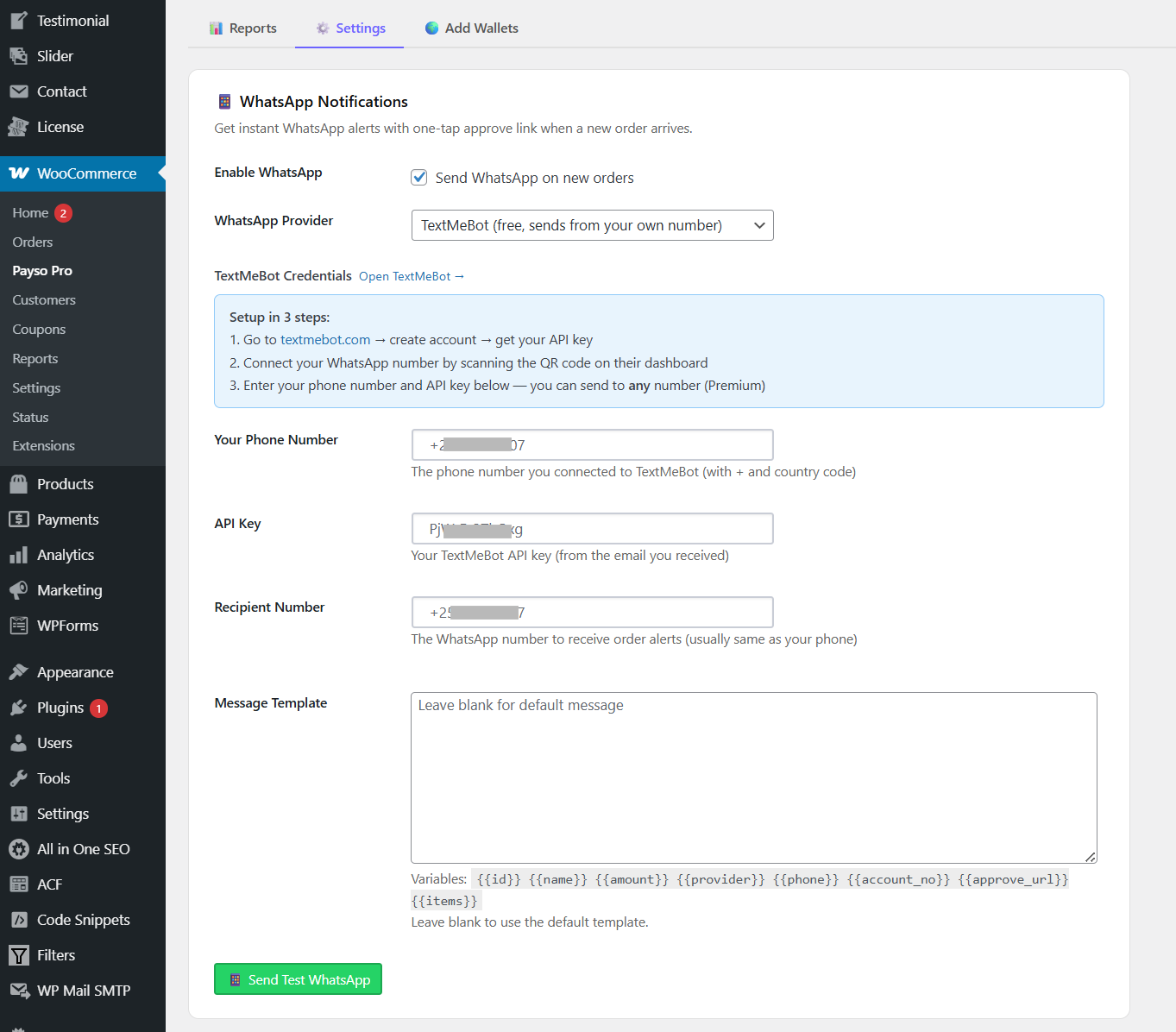
Task: Select the WooCommerce W icon
Action: pos(17,173)
